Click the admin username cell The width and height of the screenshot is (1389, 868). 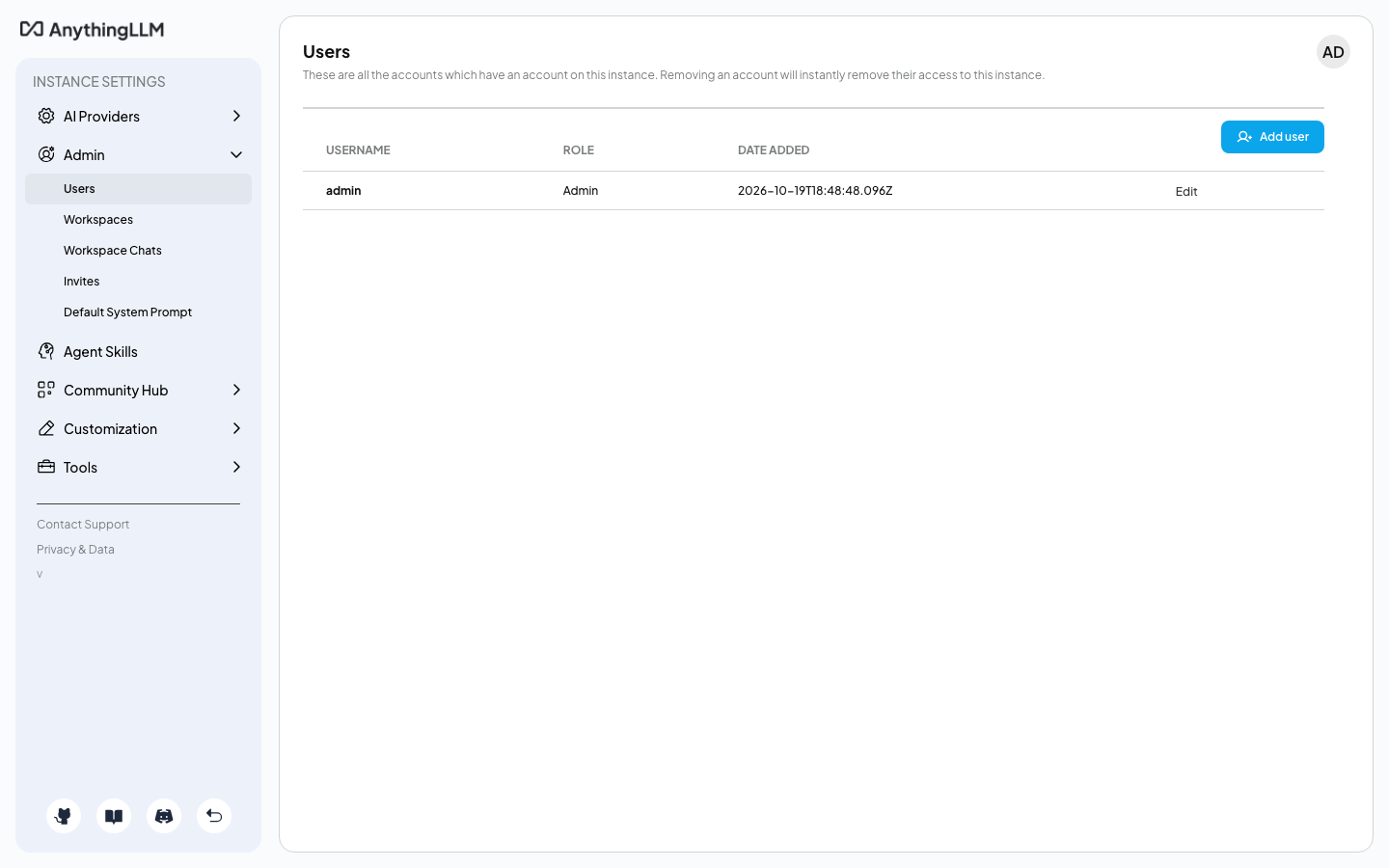(x=343, y=191)
